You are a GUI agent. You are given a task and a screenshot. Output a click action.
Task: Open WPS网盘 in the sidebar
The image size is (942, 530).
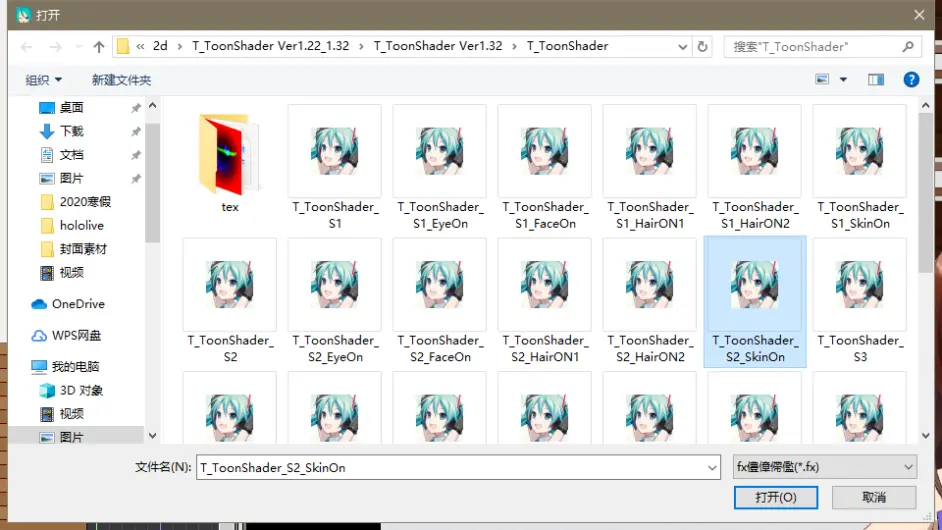coord(76,335)
